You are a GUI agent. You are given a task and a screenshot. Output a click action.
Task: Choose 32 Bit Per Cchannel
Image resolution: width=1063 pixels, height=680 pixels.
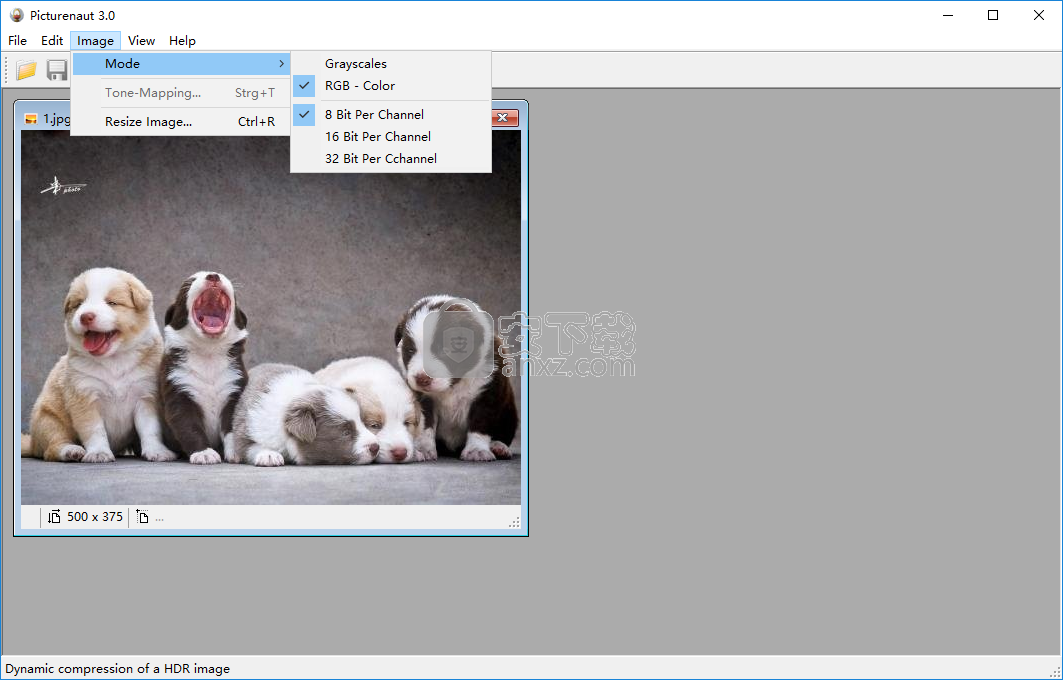(391, 158)
